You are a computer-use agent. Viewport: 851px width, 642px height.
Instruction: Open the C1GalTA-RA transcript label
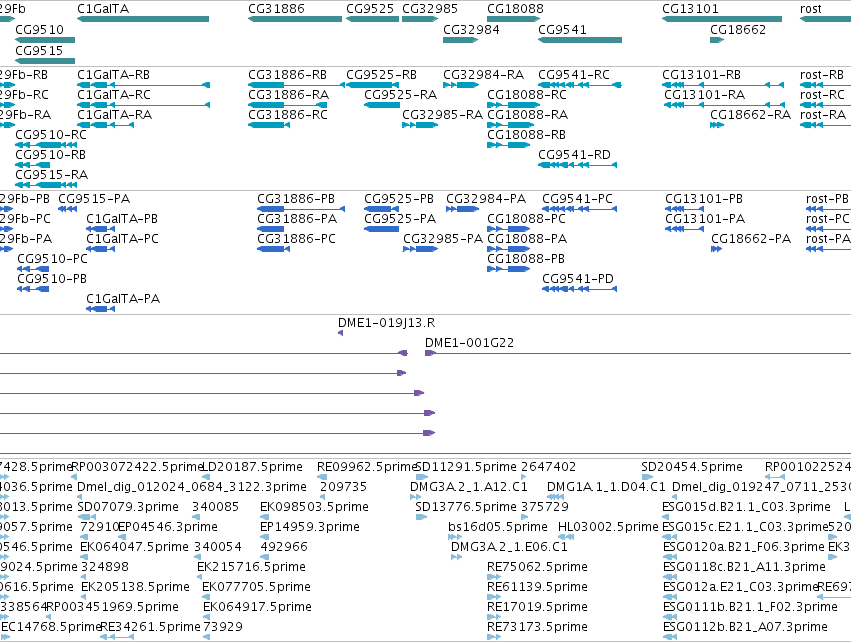[x=115, y=115]
